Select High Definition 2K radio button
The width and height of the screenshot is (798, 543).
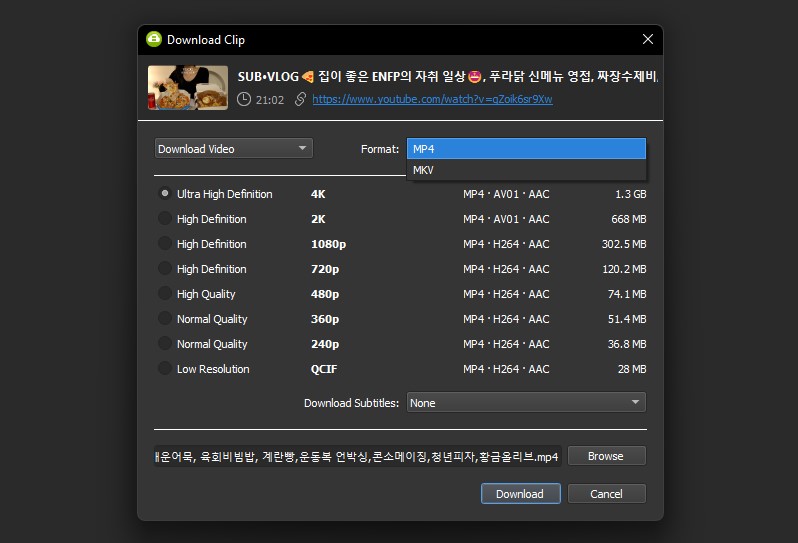pos(164,219)
